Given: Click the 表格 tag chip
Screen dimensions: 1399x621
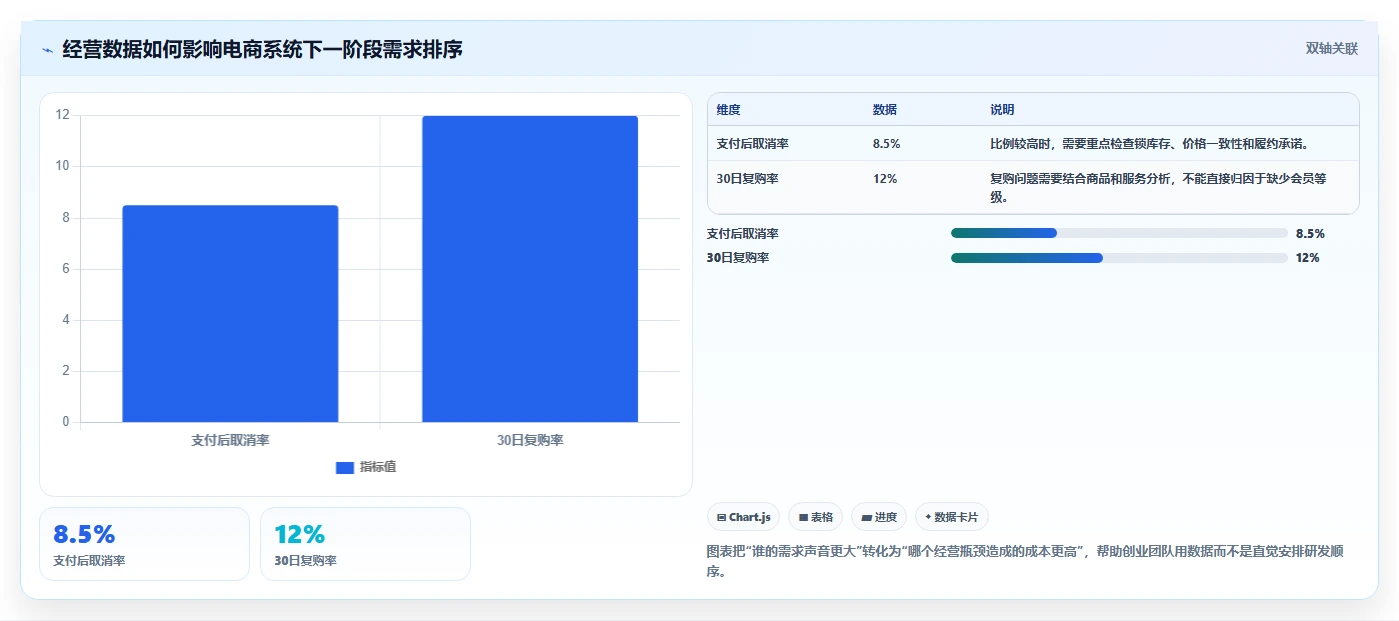Looking at the screenshot, I should (816, 517).
